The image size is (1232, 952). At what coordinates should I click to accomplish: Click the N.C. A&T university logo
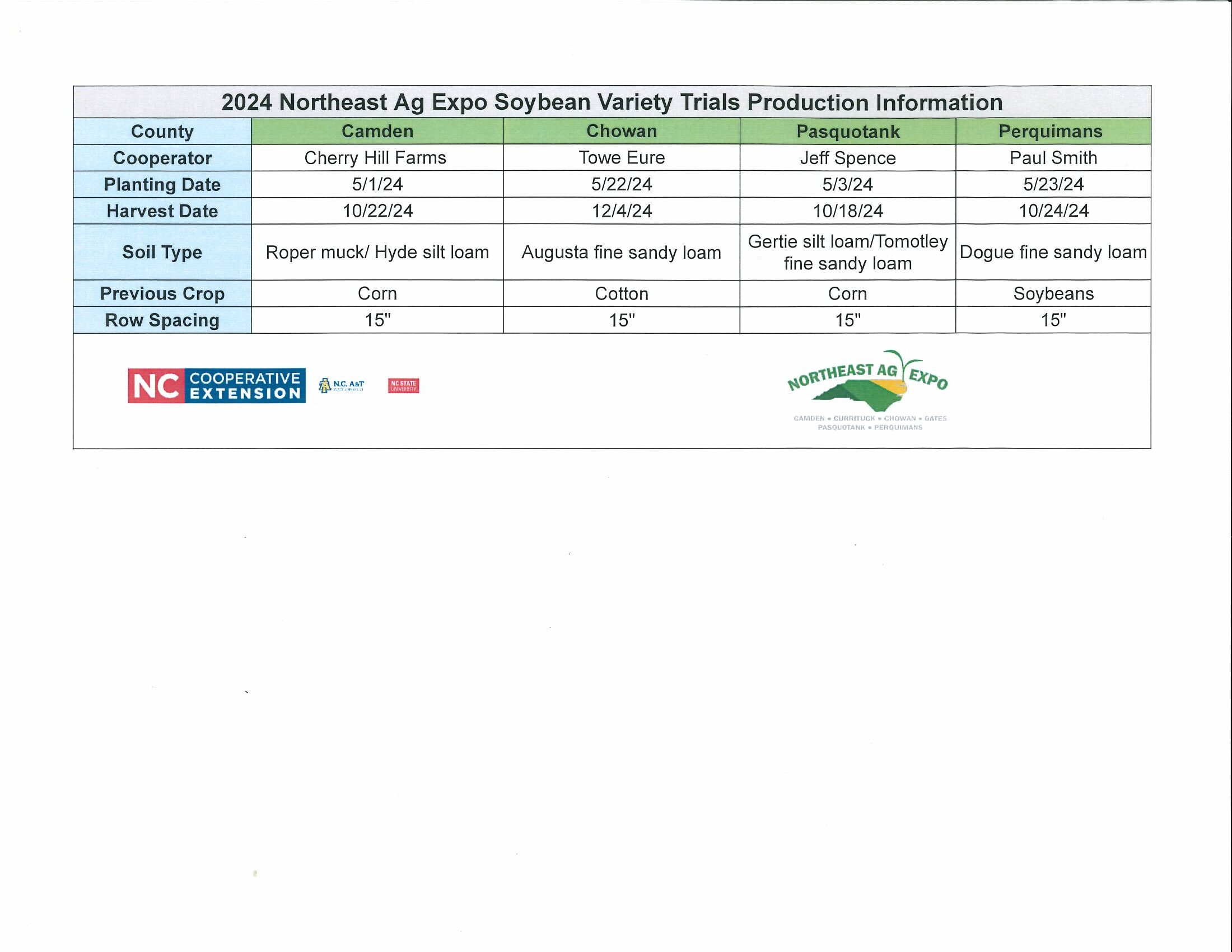point(342,386)
